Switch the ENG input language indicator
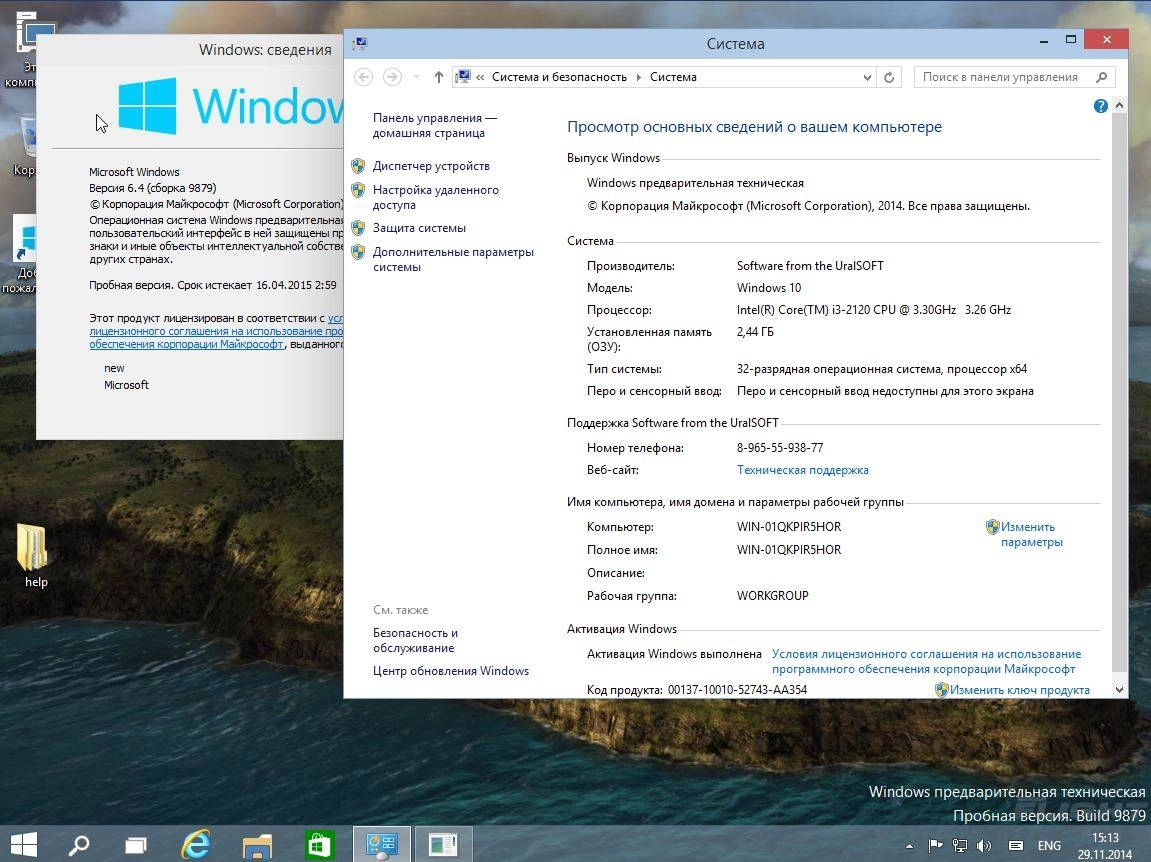1151x862 pixels. click(1049, 846)
